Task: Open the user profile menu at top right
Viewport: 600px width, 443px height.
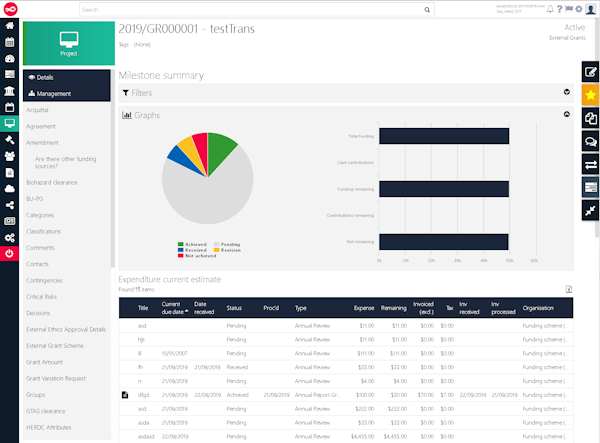Action: point(591,9)
